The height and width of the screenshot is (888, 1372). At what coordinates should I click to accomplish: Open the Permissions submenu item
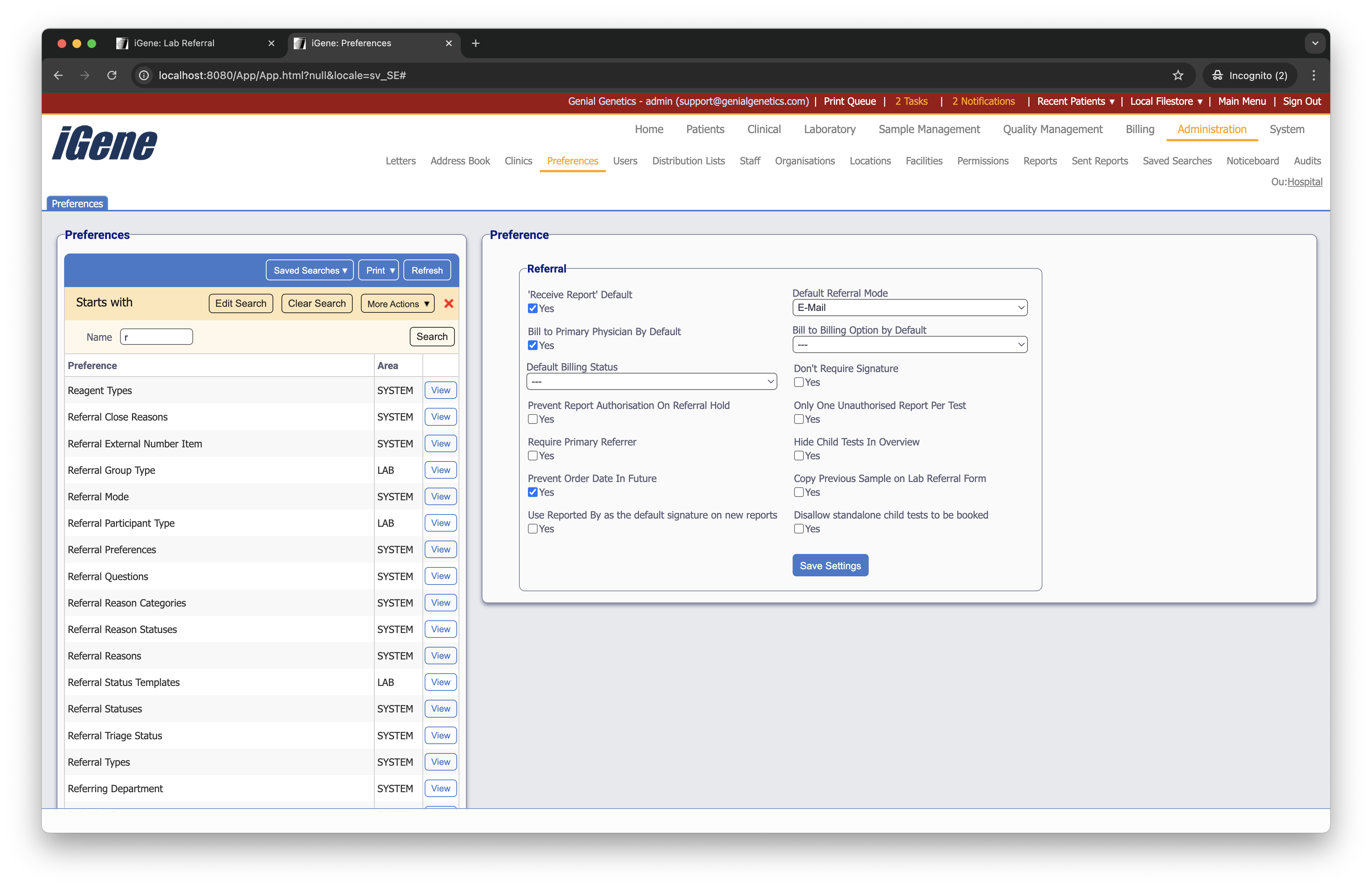coord(982,161)
